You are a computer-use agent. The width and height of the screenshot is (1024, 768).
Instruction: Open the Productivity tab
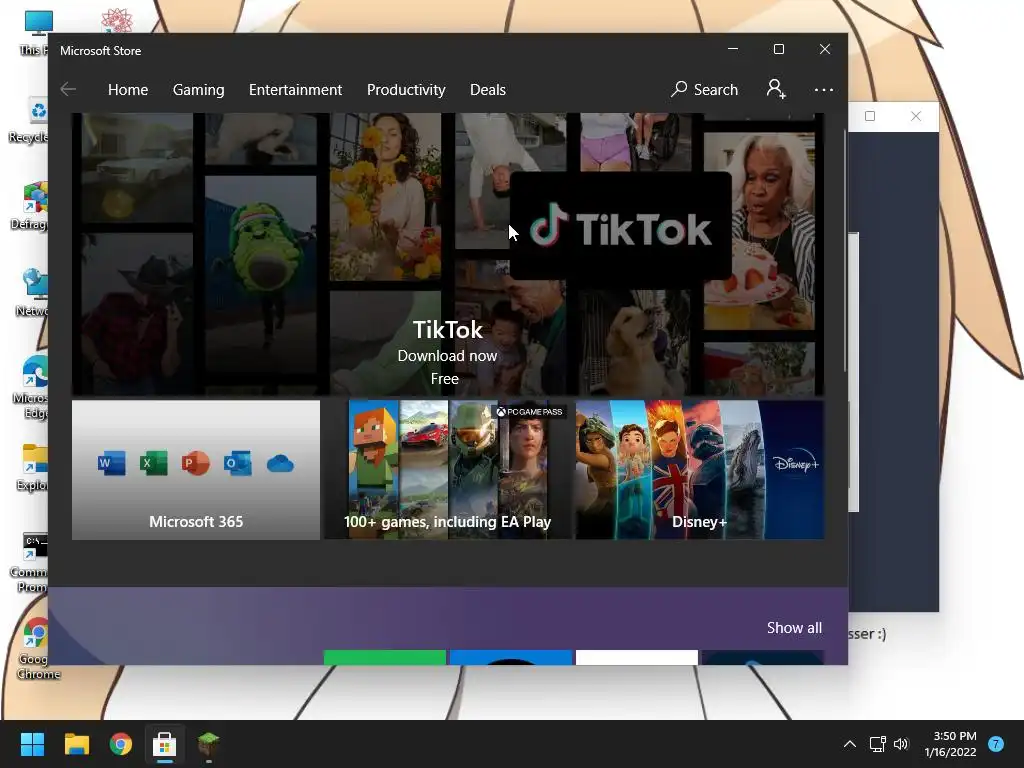pyautogui.click(x=406, y=89)
